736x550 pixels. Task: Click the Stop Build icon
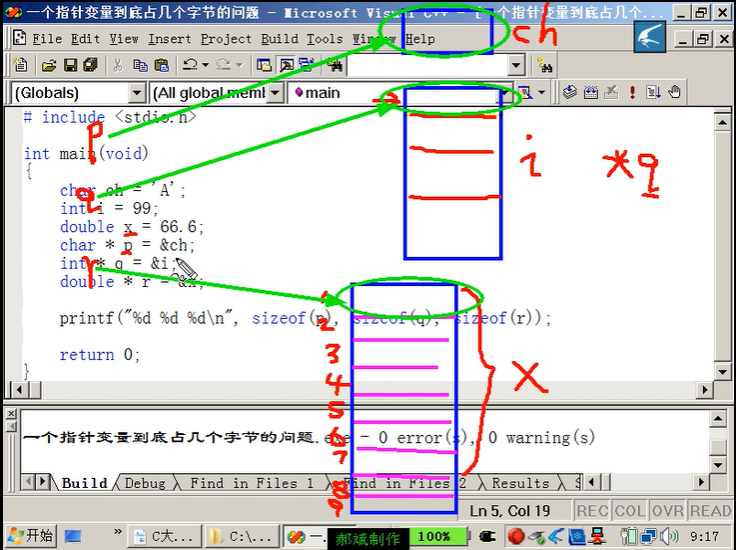(611, 92)
